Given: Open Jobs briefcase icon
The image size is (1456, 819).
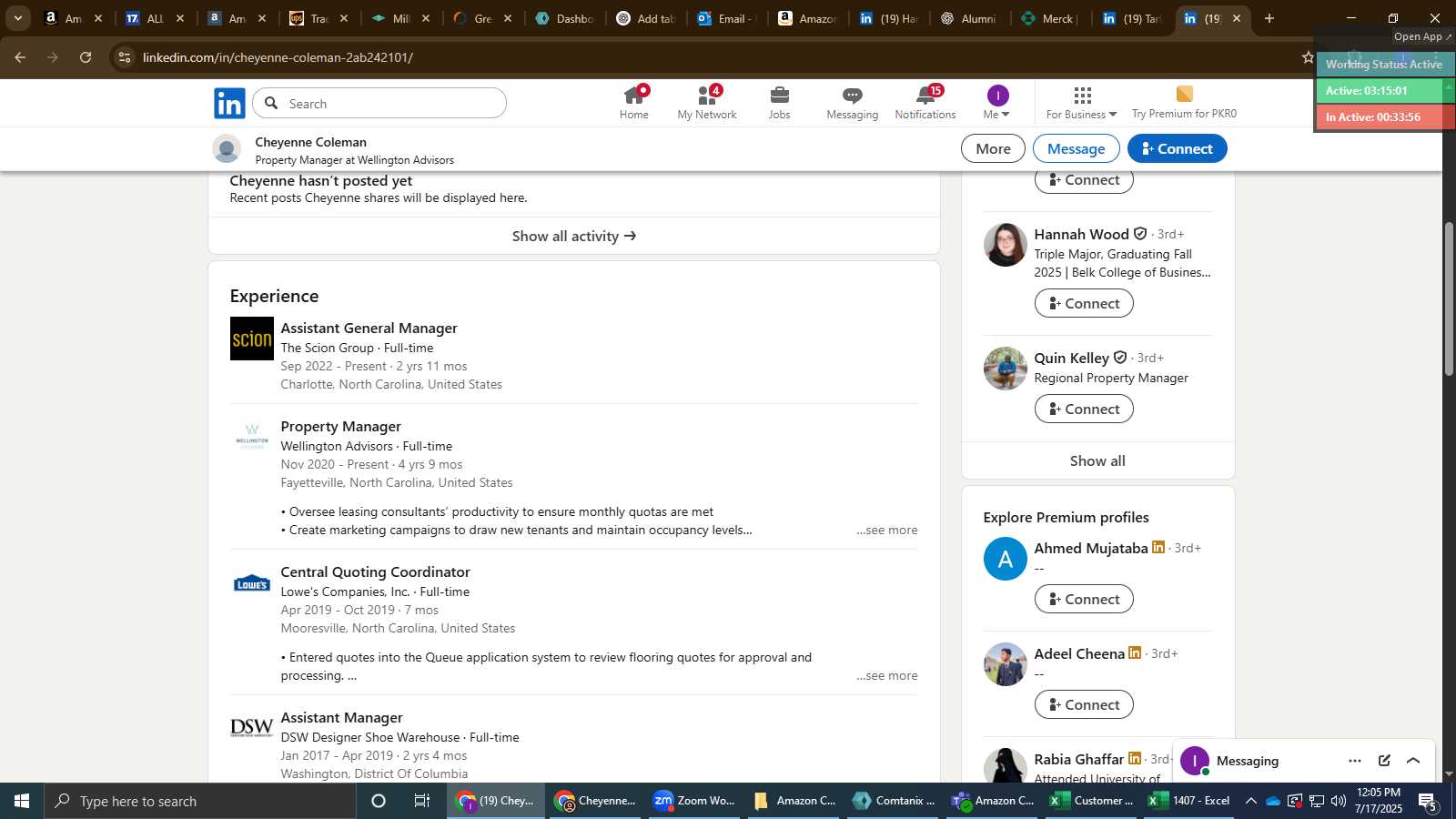Looking at the screenshot, I should 779,103.
